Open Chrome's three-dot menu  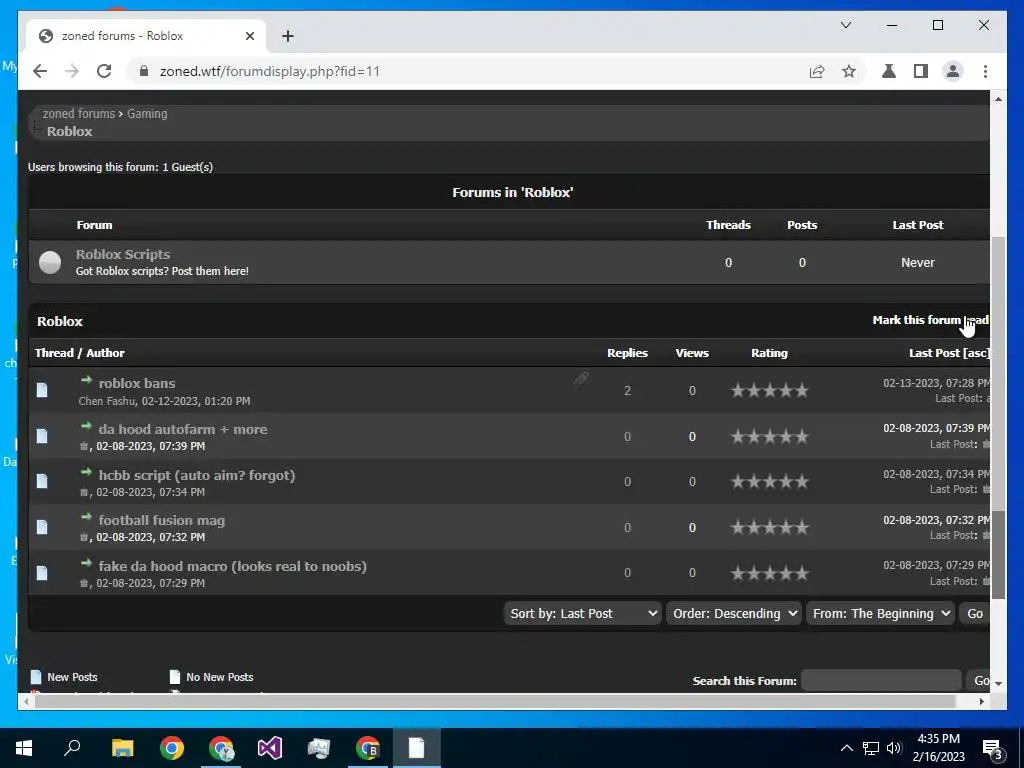tap(985, 71)
